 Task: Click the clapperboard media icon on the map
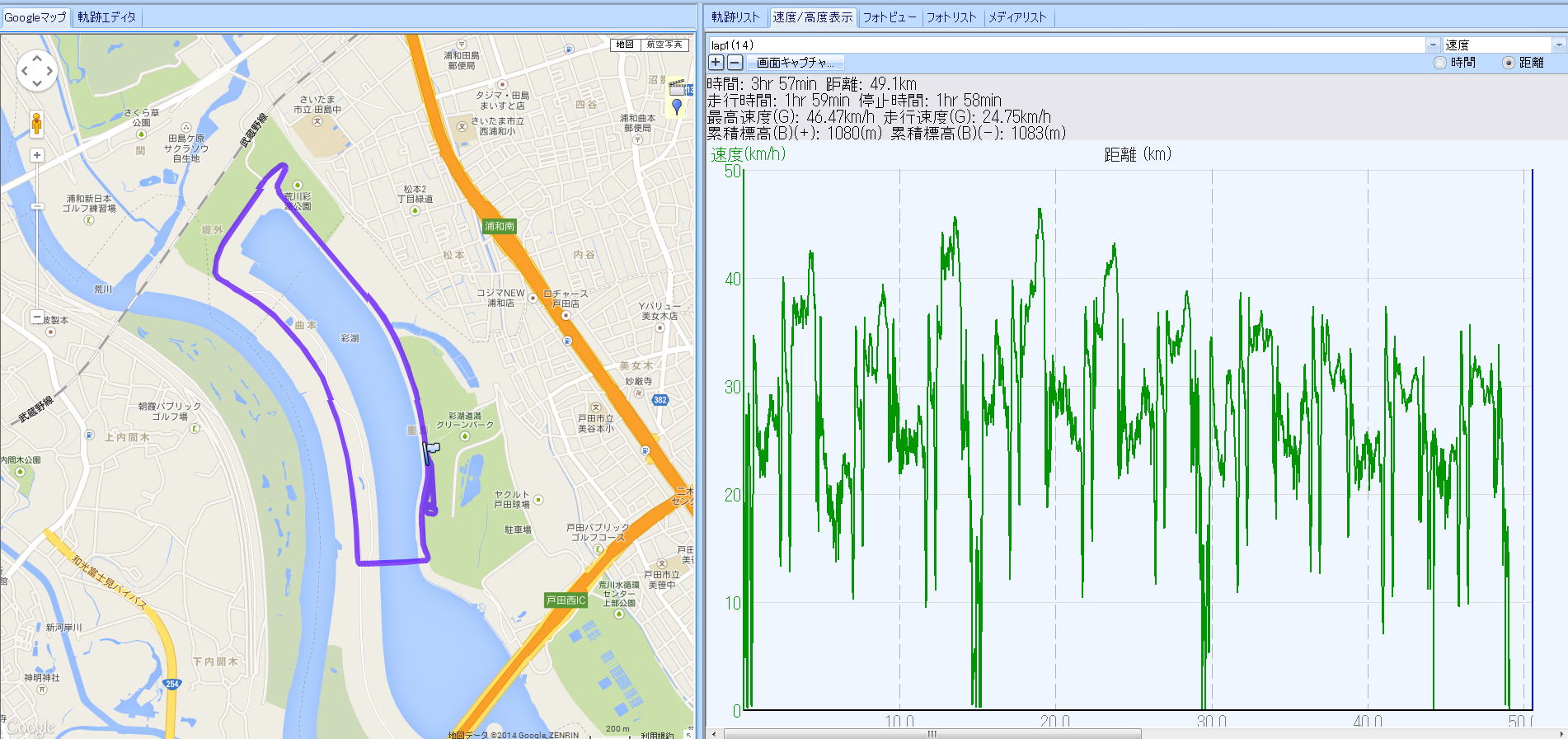[x=677, y=87]
